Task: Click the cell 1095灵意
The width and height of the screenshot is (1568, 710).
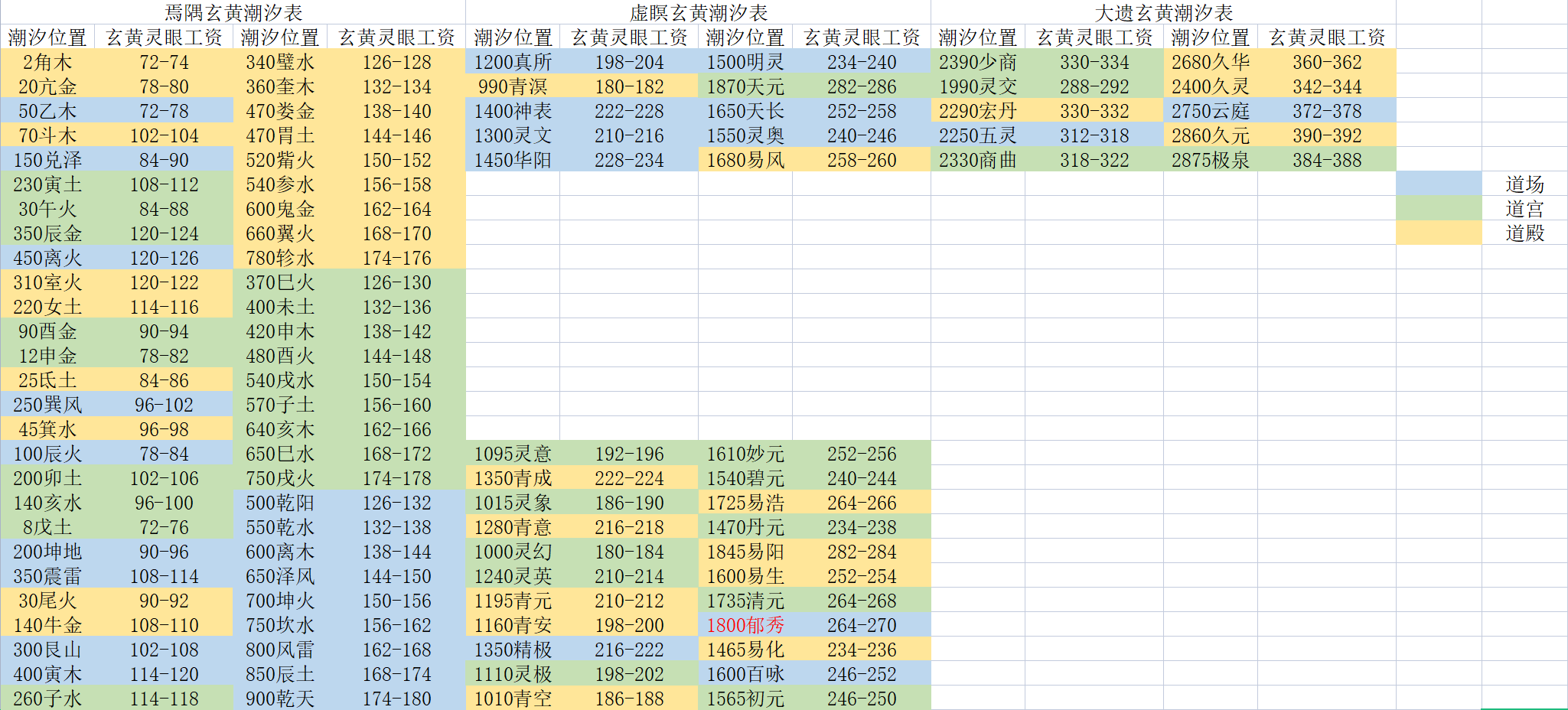Action: point(513,453)
